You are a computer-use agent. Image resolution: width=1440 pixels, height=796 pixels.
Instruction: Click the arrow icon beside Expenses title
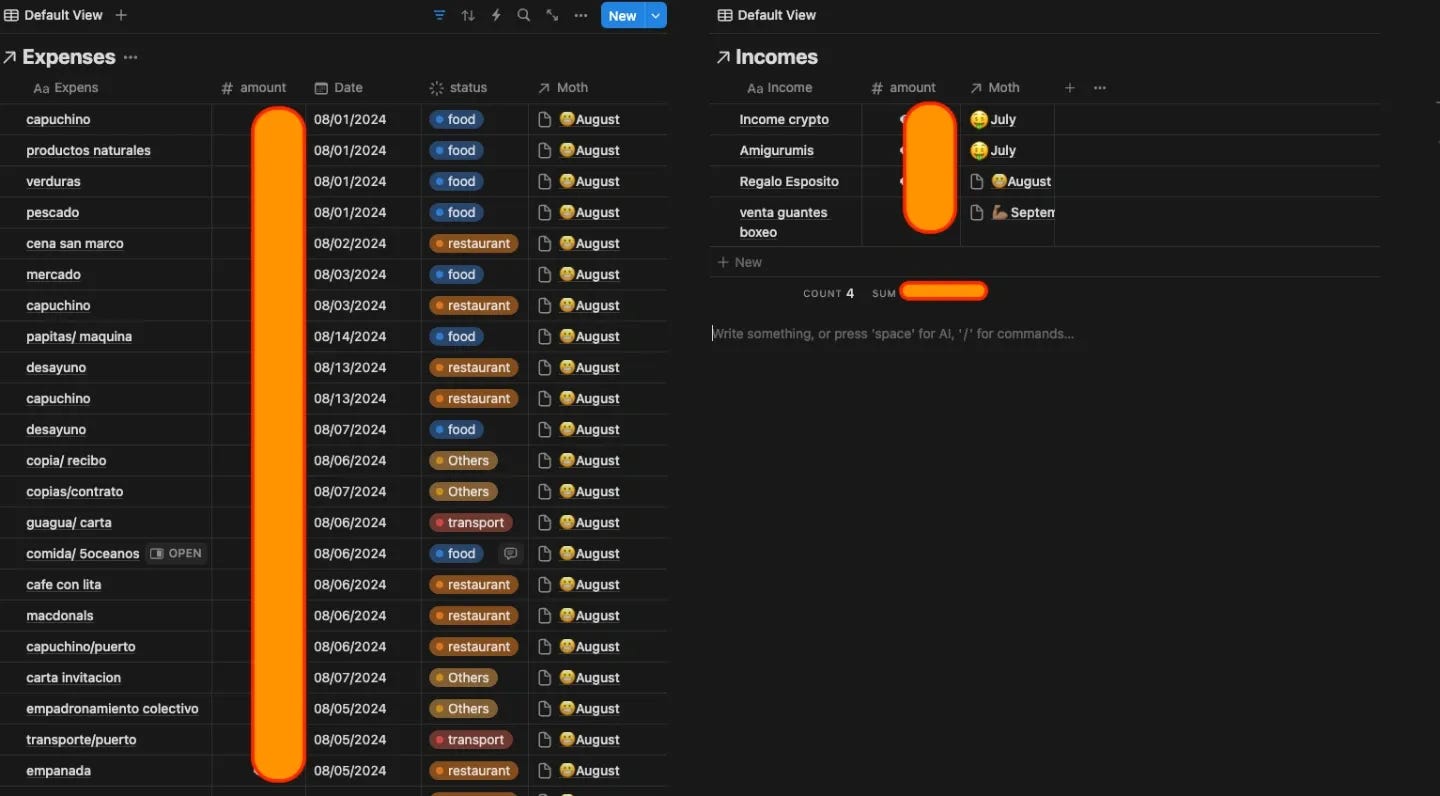tap(10, 58)
